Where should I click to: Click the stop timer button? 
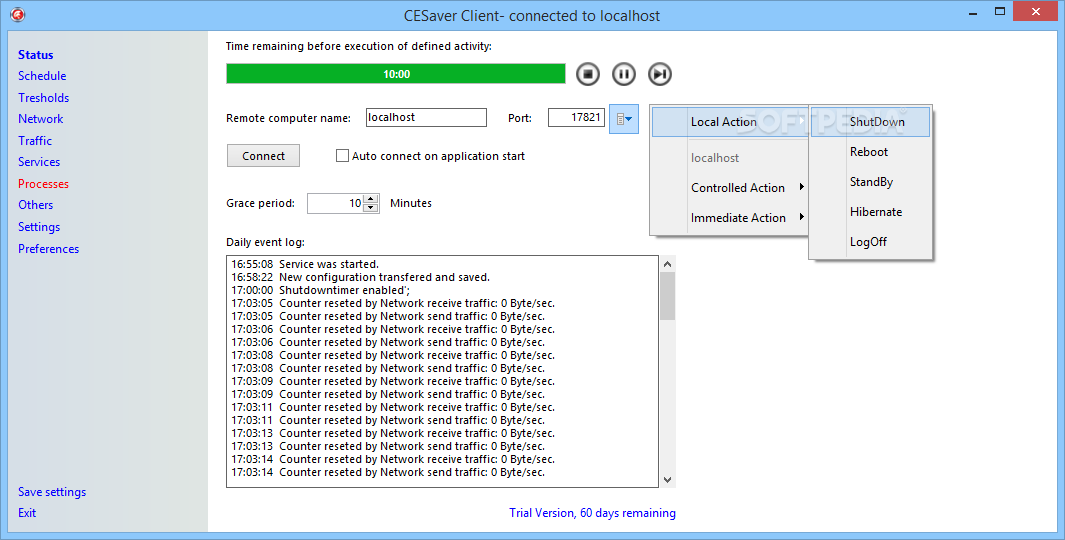(x=588, y=74)
